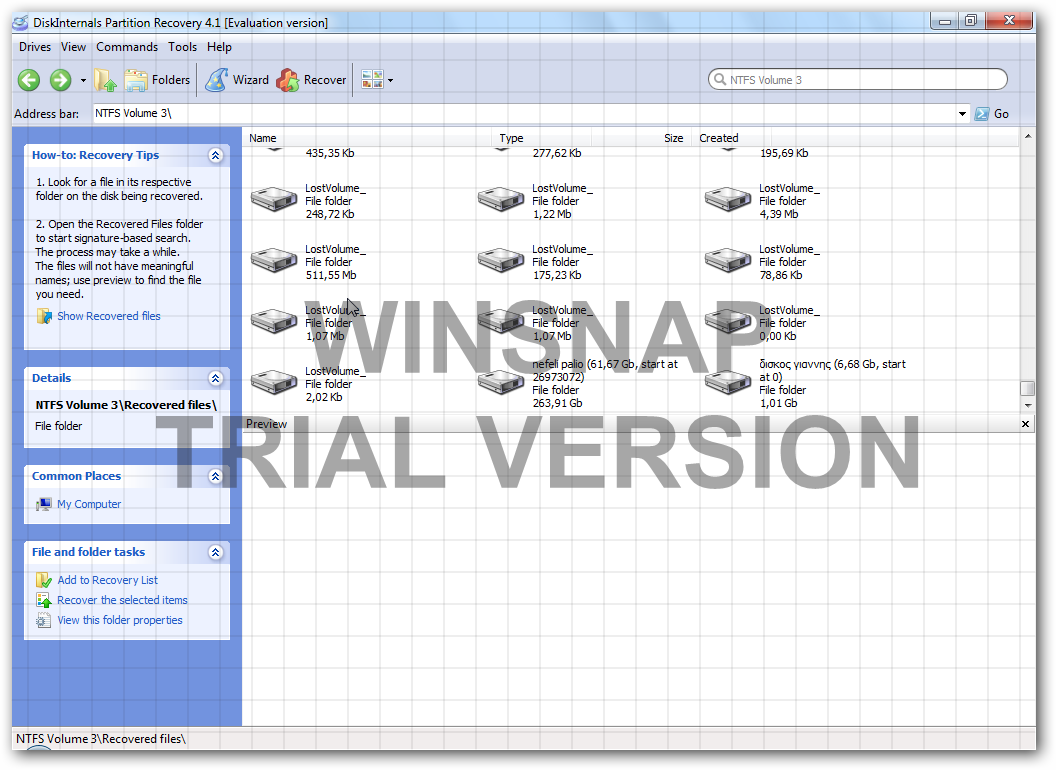
Task: Select the nefeli palio volume drive icon
Action: click(x=501, y=382)
